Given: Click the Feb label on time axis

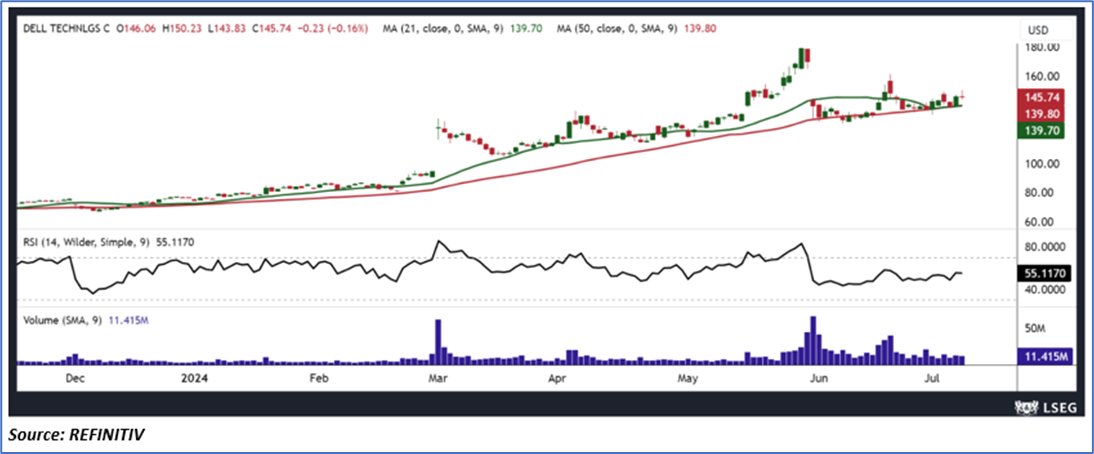Looking at the screenshot, I should tap(317, 379).
